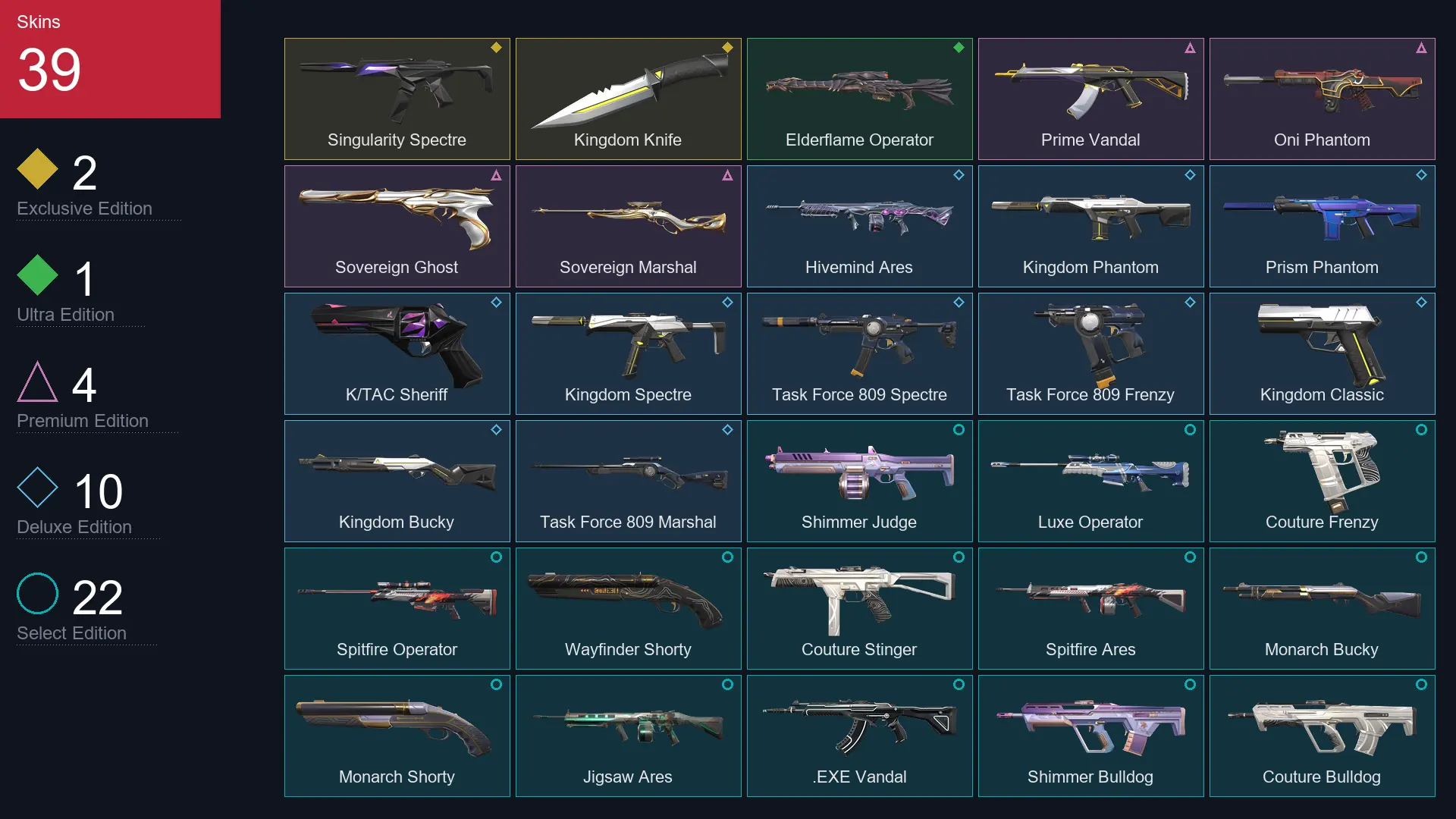Open the Kingdom Knife skin card
The width and height of the screenshot is (1456, 819).
(x=628, y=99)
